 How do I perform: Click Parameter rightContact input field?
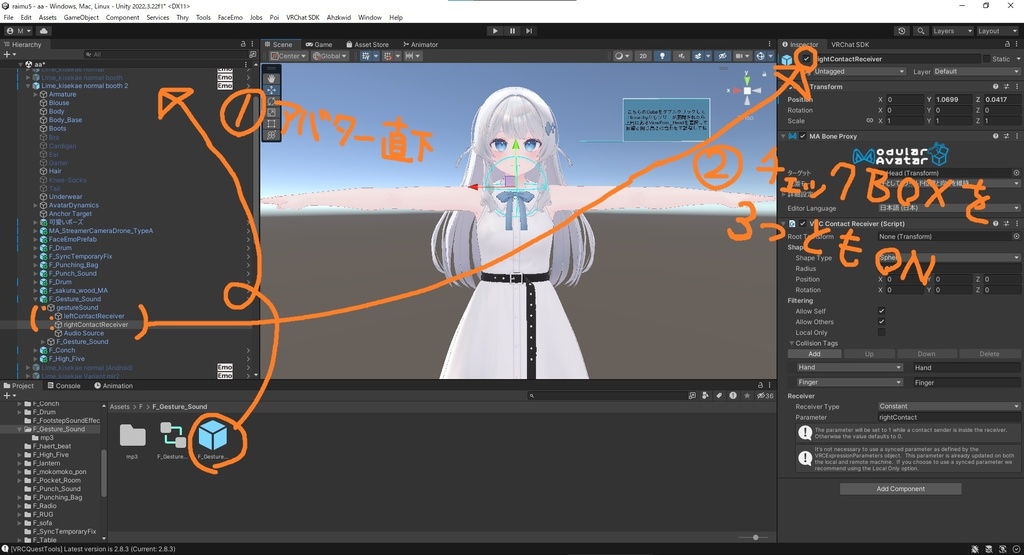tap(949, 417)
